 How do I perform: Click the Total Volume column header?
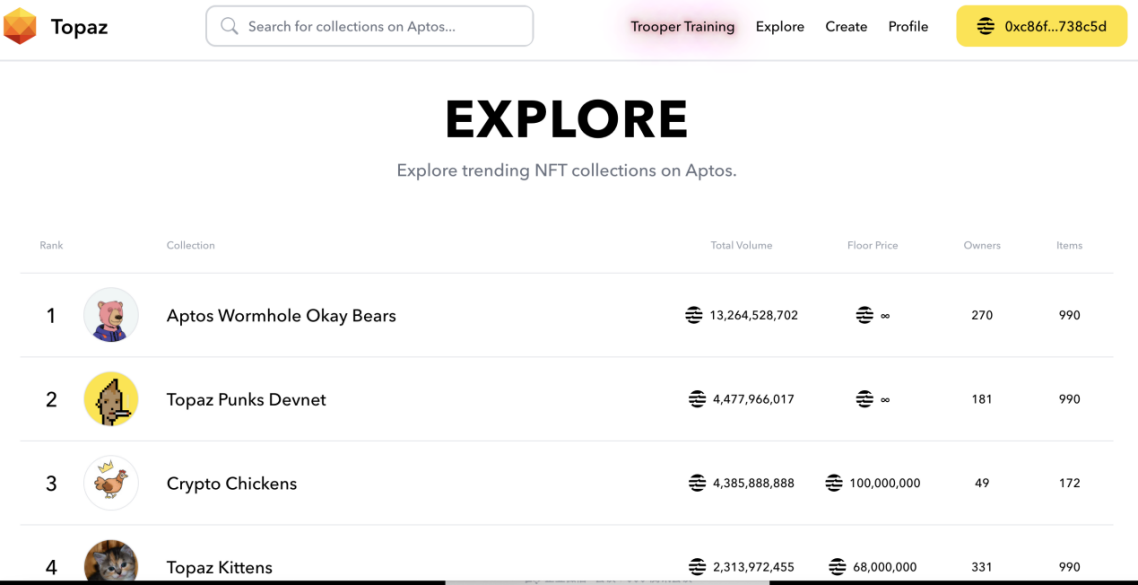pos(742,245)
